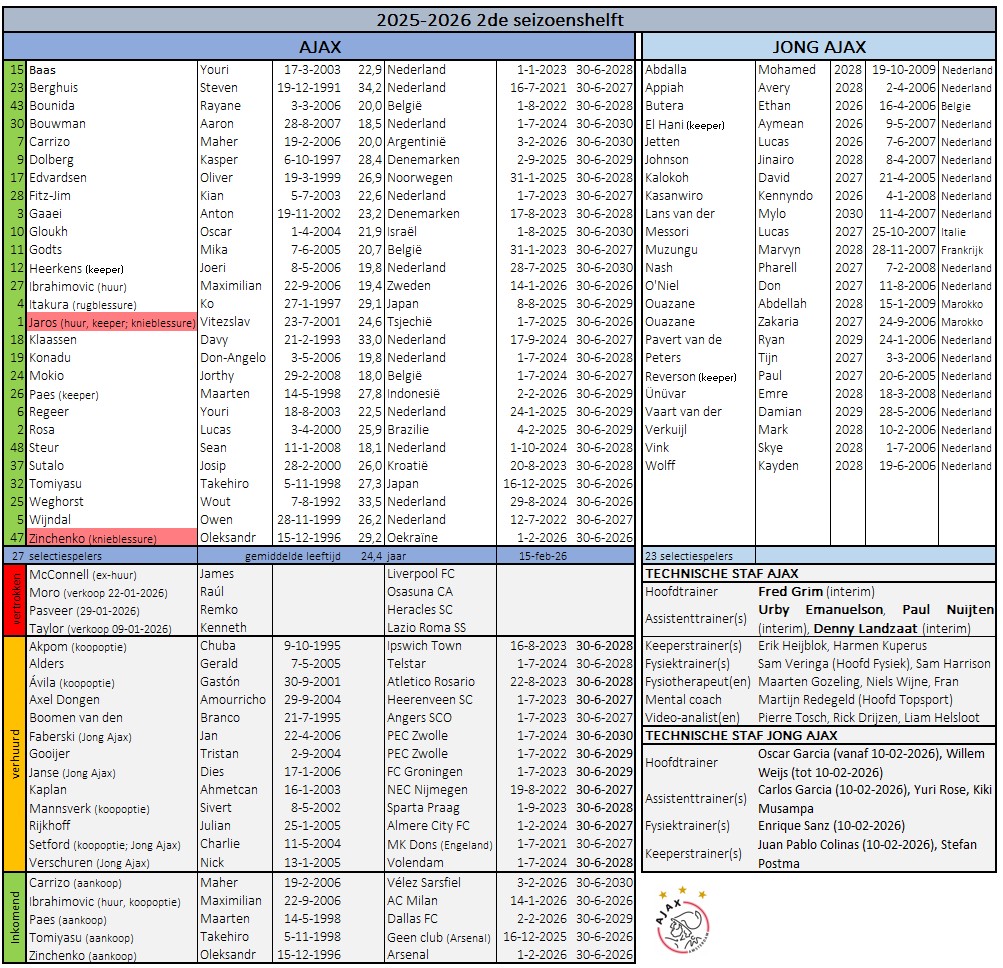1003x968 pixels.
Task: Click the '23 selectiespelers' cell
Action: (688, 555)
